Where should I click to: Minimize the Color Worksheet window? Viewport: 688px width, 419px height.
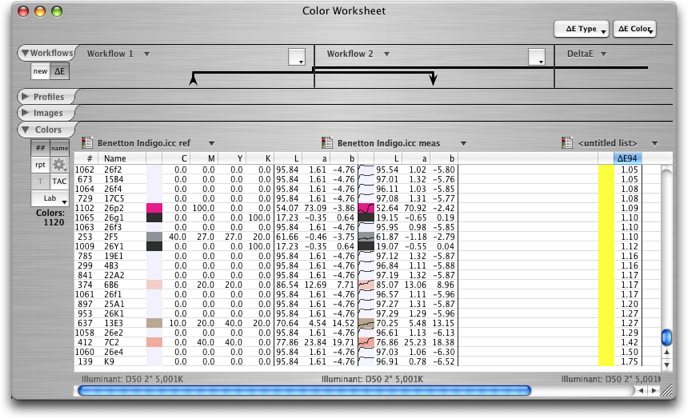(40, 11)
